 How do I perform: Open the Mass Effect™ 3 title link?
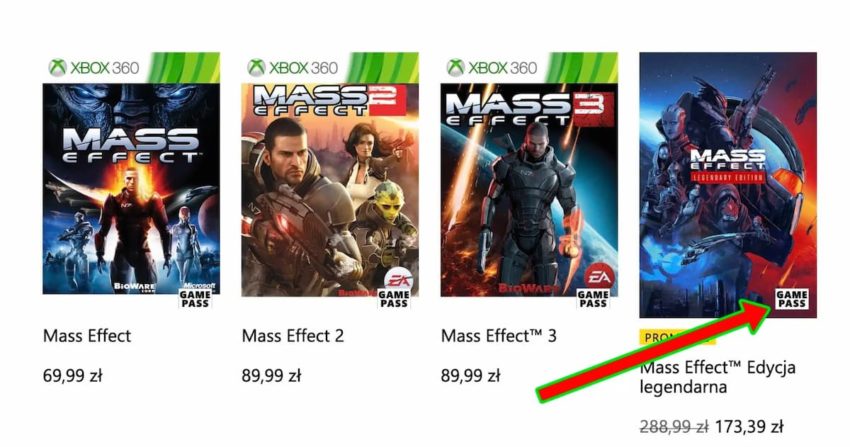[499, 336]
